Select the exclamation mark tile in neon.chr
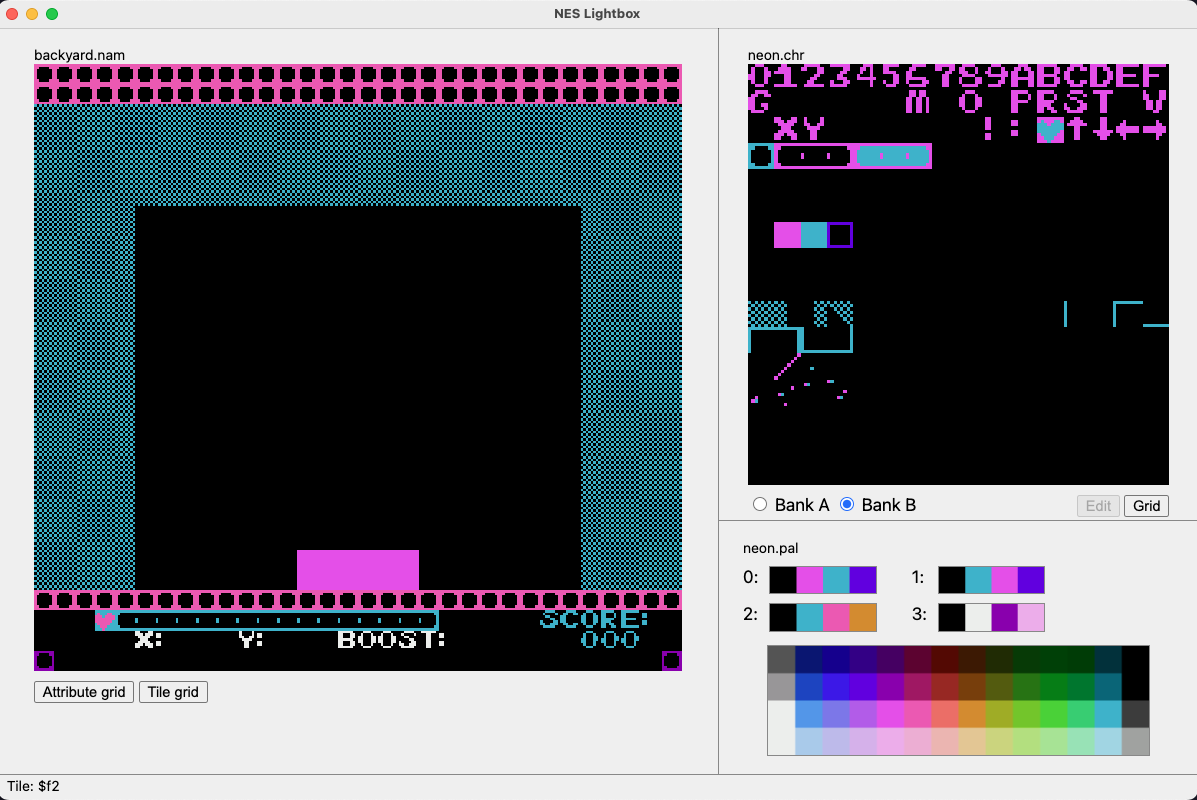The image size is (1197, 800). click(988, 129)
